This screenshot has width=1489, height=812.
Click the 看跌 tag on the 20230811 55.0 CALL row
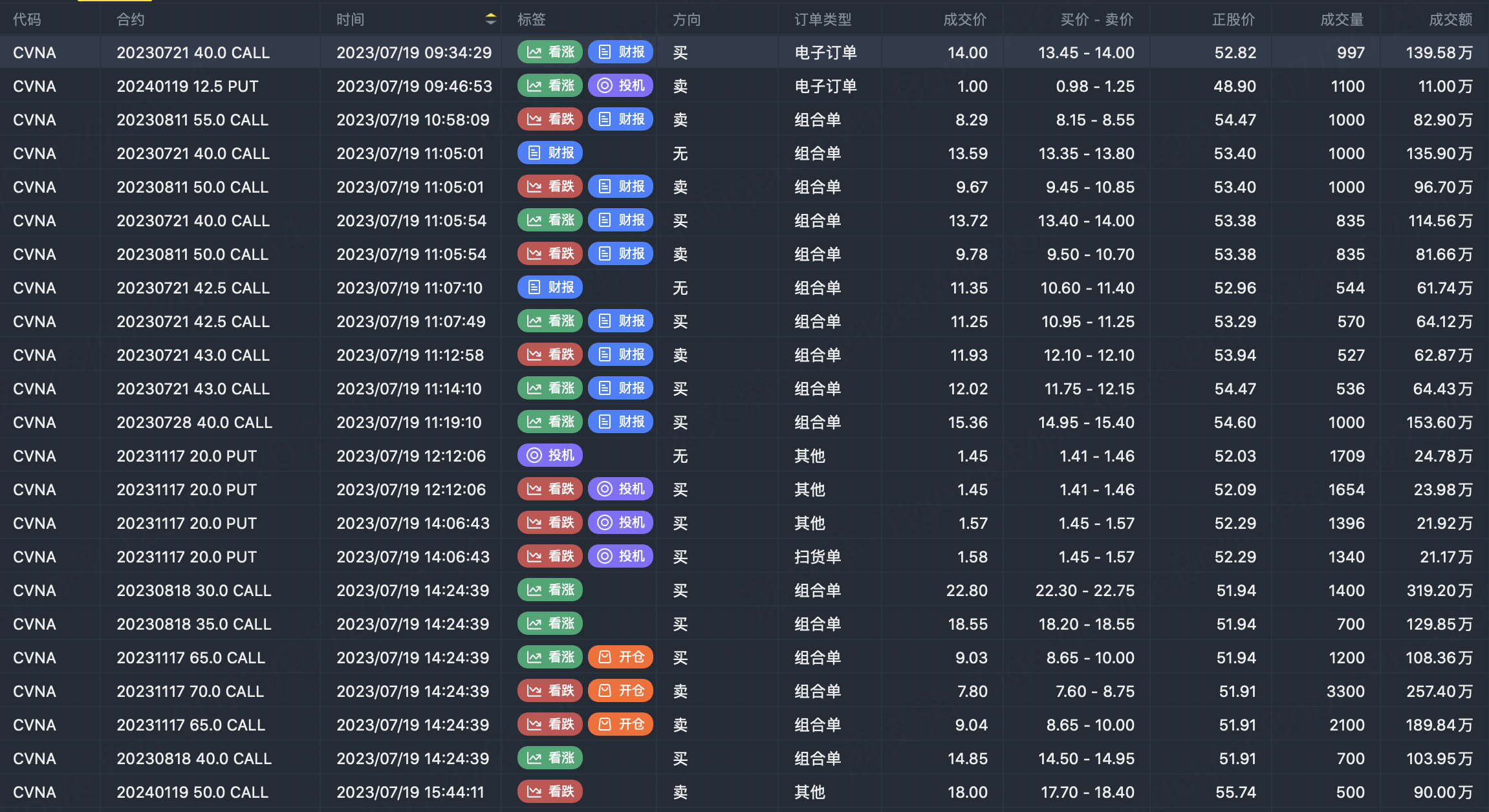click(550, 120)
